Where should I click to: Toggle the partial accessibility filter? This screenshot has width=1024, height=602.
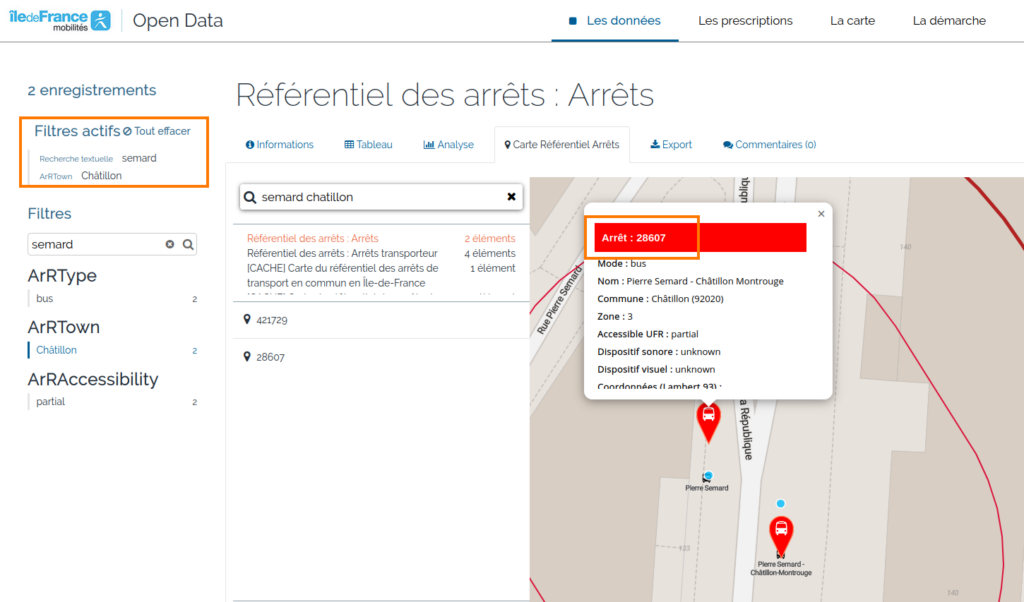(x=50, y=402)
